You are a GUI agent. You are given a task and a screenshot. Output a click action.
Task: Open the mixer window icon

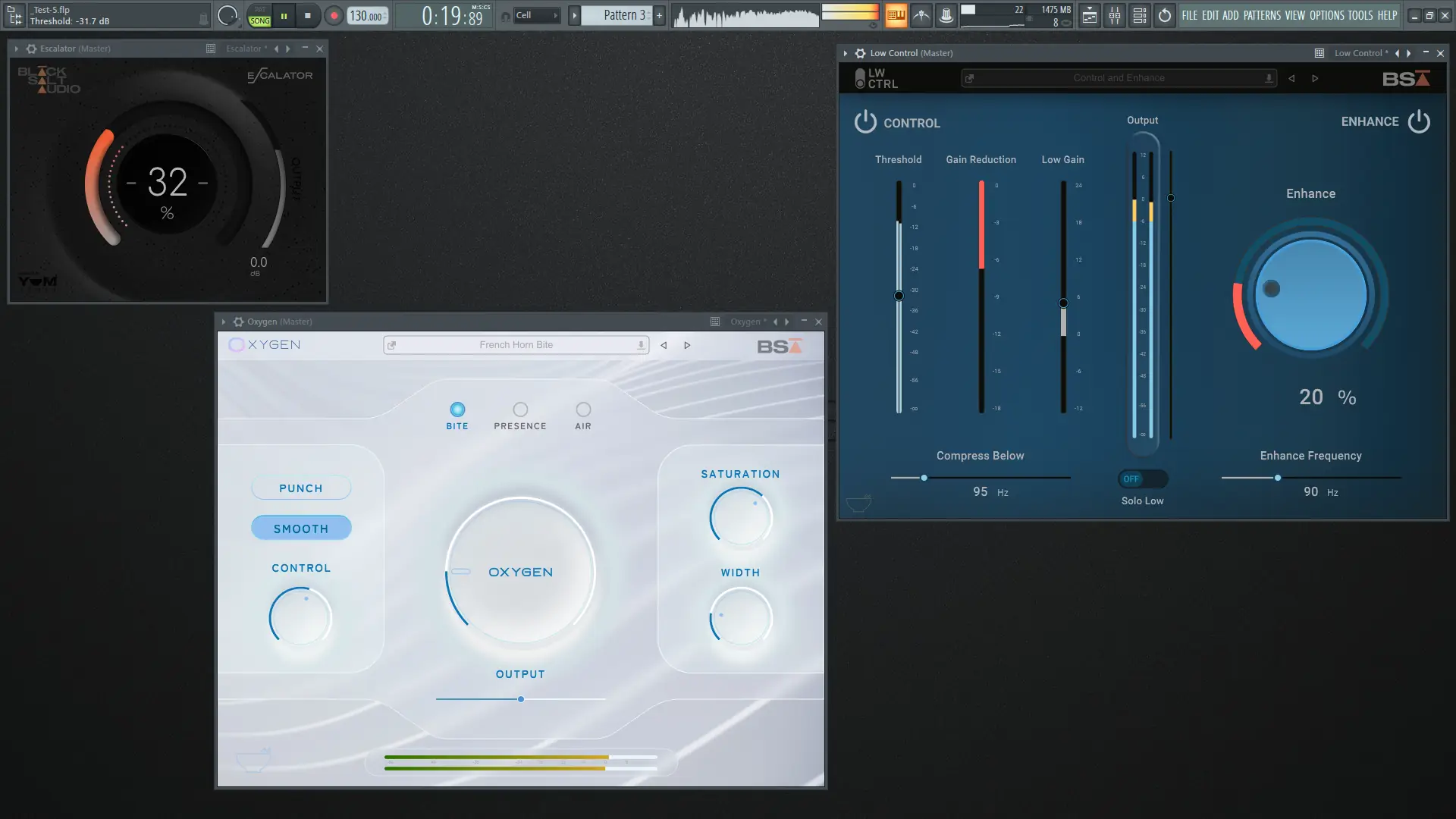tap(1114, 15)
